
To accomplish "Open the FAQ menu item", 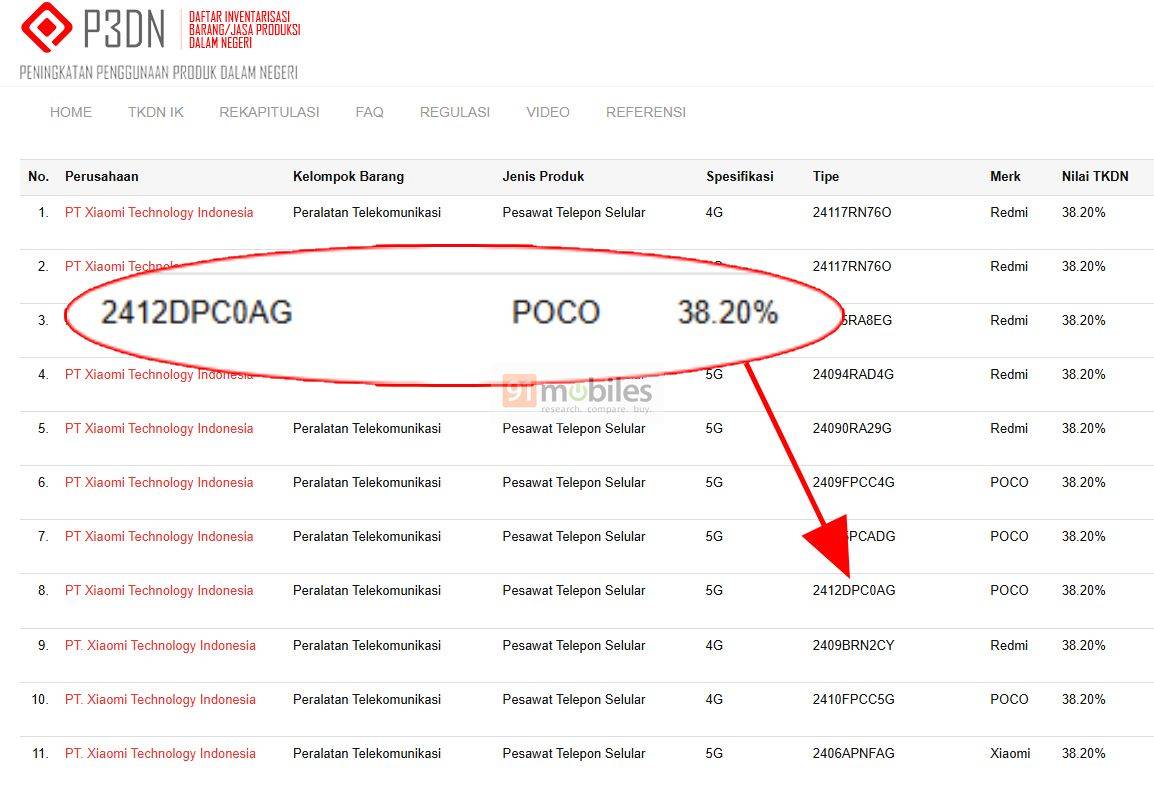I will click(369, 112).
